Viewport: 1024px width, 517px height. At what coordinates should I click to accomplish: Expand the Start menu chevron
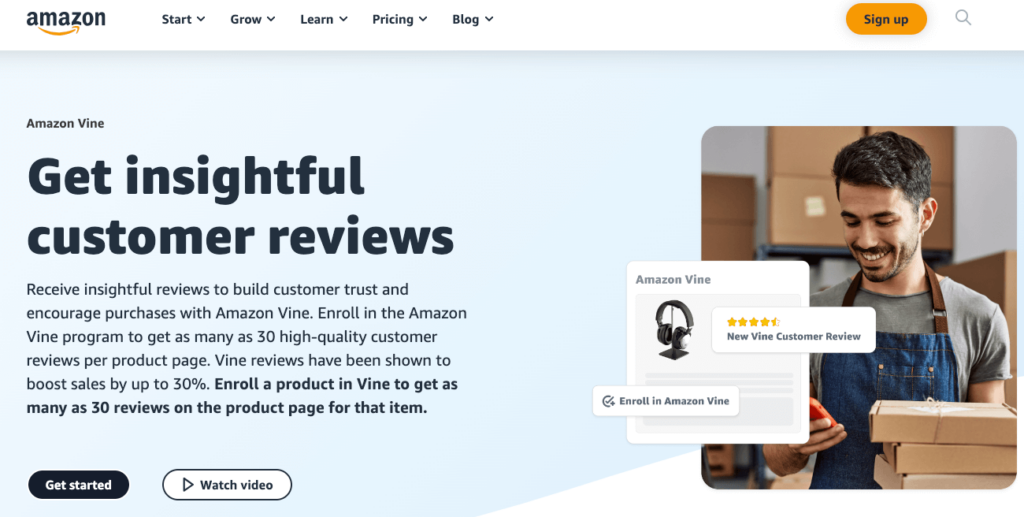coord(200,20)
